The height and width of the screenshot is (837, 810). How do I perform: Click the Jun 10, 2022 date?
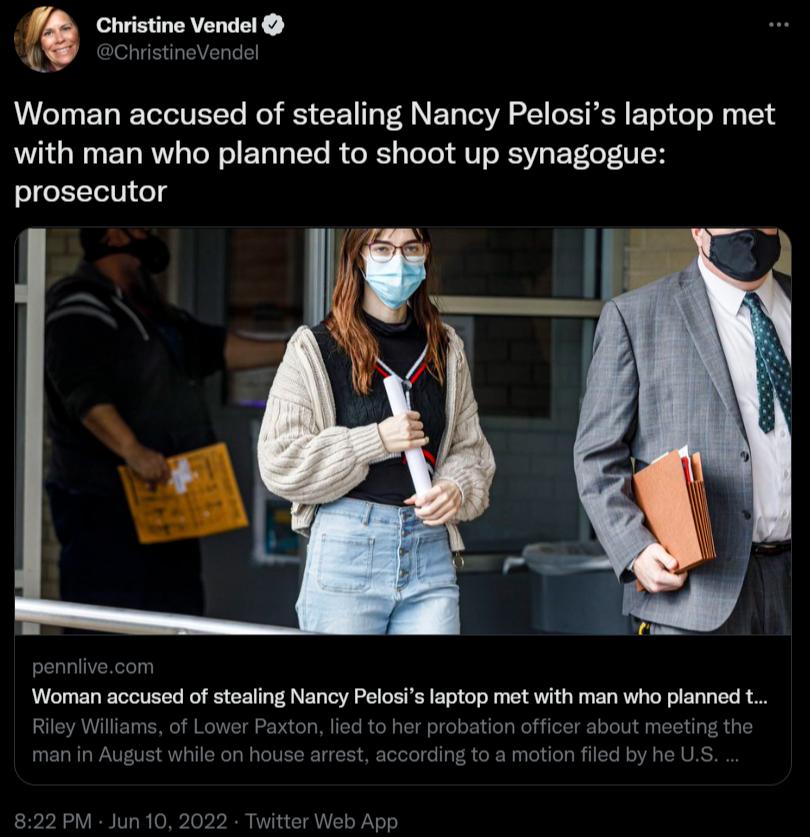tap(168, 820)
